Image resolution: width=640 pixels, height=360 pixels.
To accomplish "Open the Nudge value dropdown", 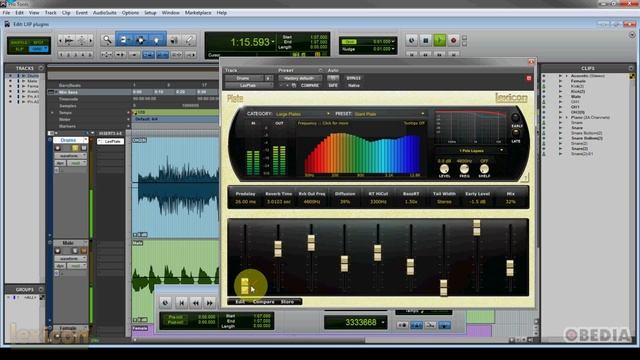I will coord(393,49).
